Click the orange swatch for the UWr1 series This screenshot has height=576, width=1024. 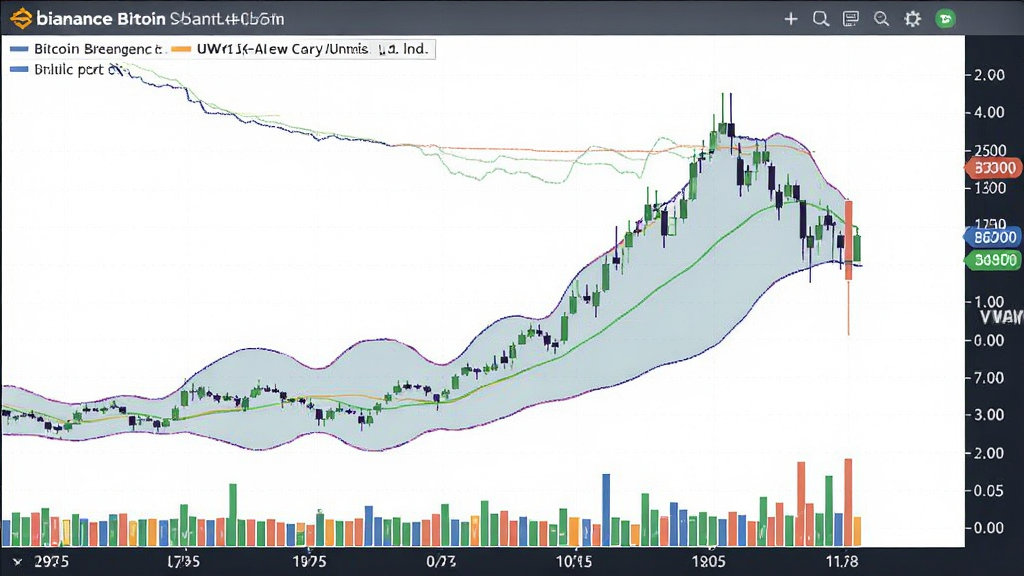click(182, 49)
